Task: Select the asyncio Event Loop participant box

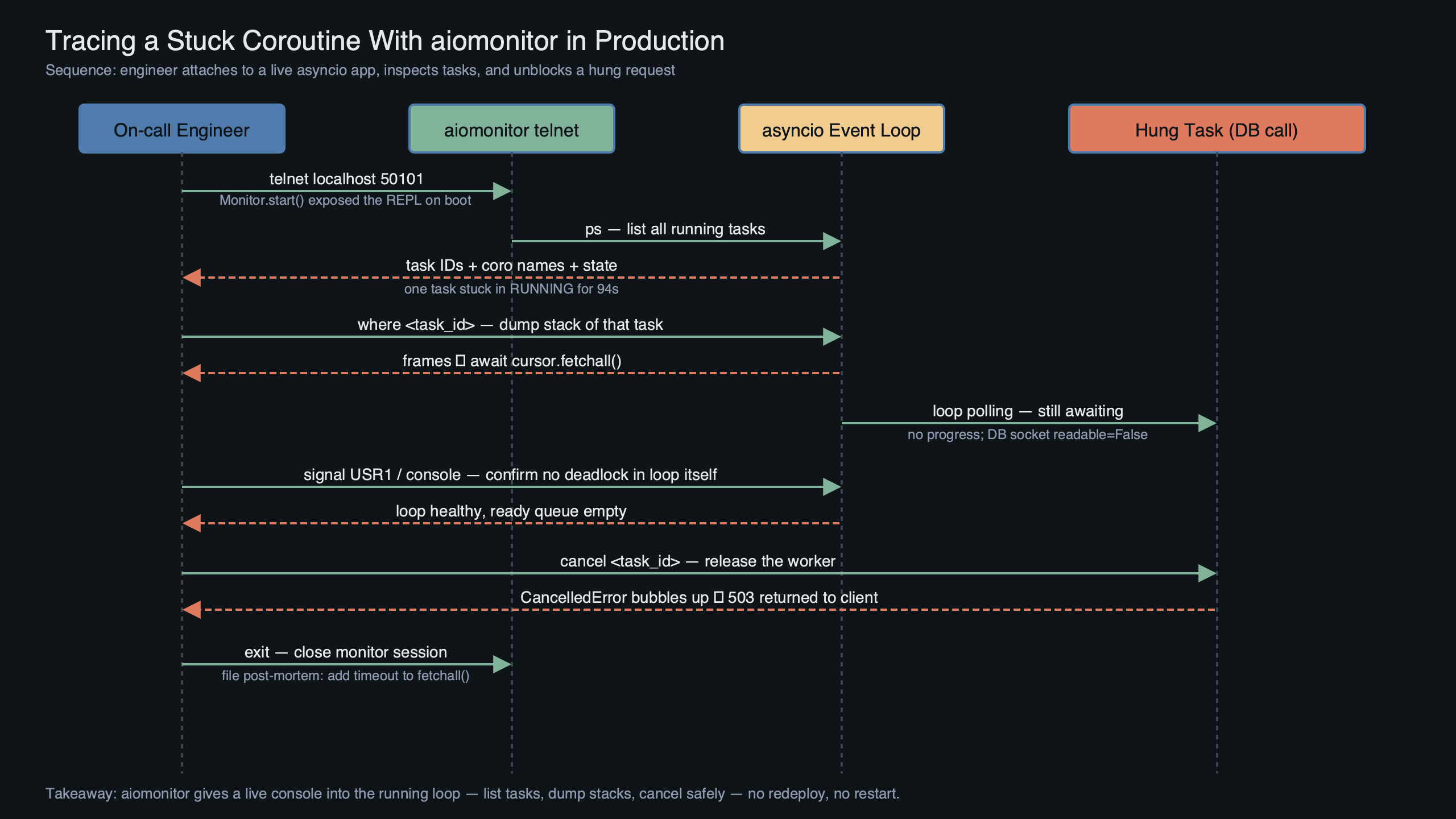Action: coord(841,129)
